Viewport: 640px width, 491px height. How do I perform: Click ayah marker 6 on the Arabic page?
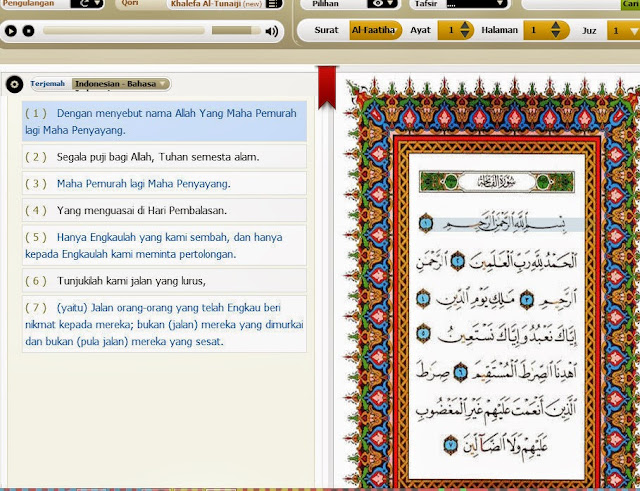pos(460,372)
